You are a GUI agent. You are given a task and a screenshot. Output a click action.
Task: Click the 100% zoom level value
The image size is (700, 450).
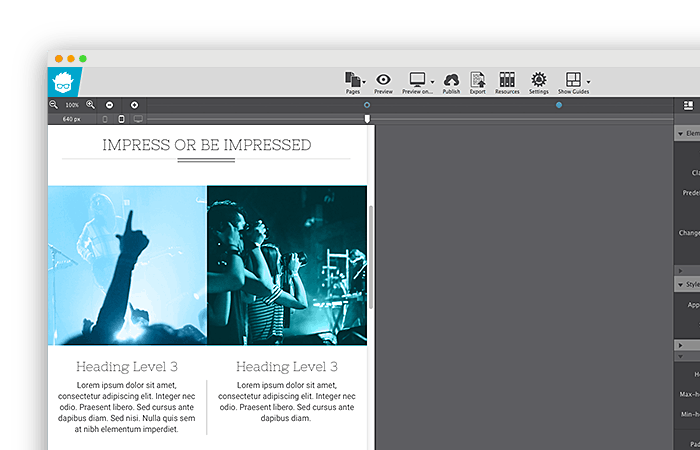pos(72,105)
